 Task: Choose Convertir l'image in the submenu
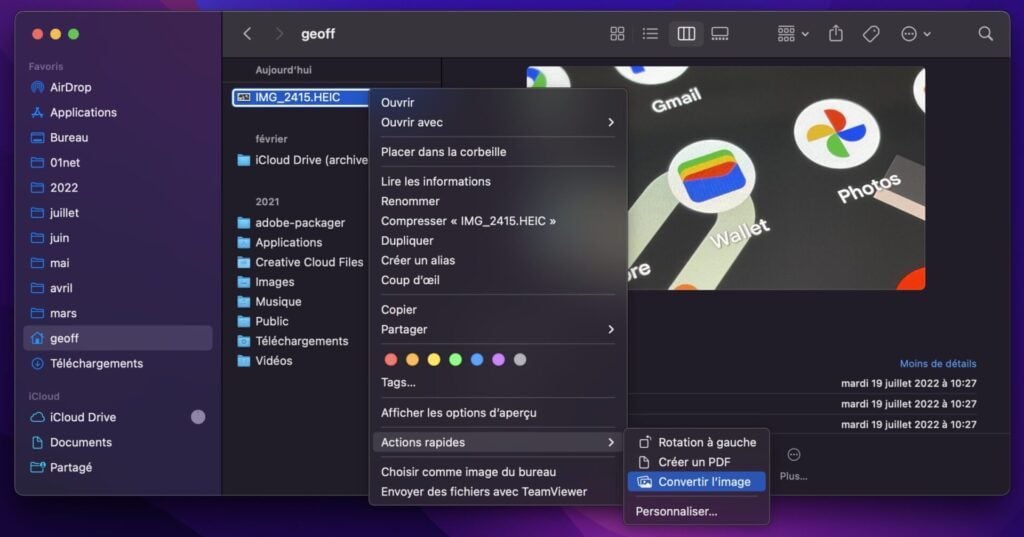tap(696, 481)
